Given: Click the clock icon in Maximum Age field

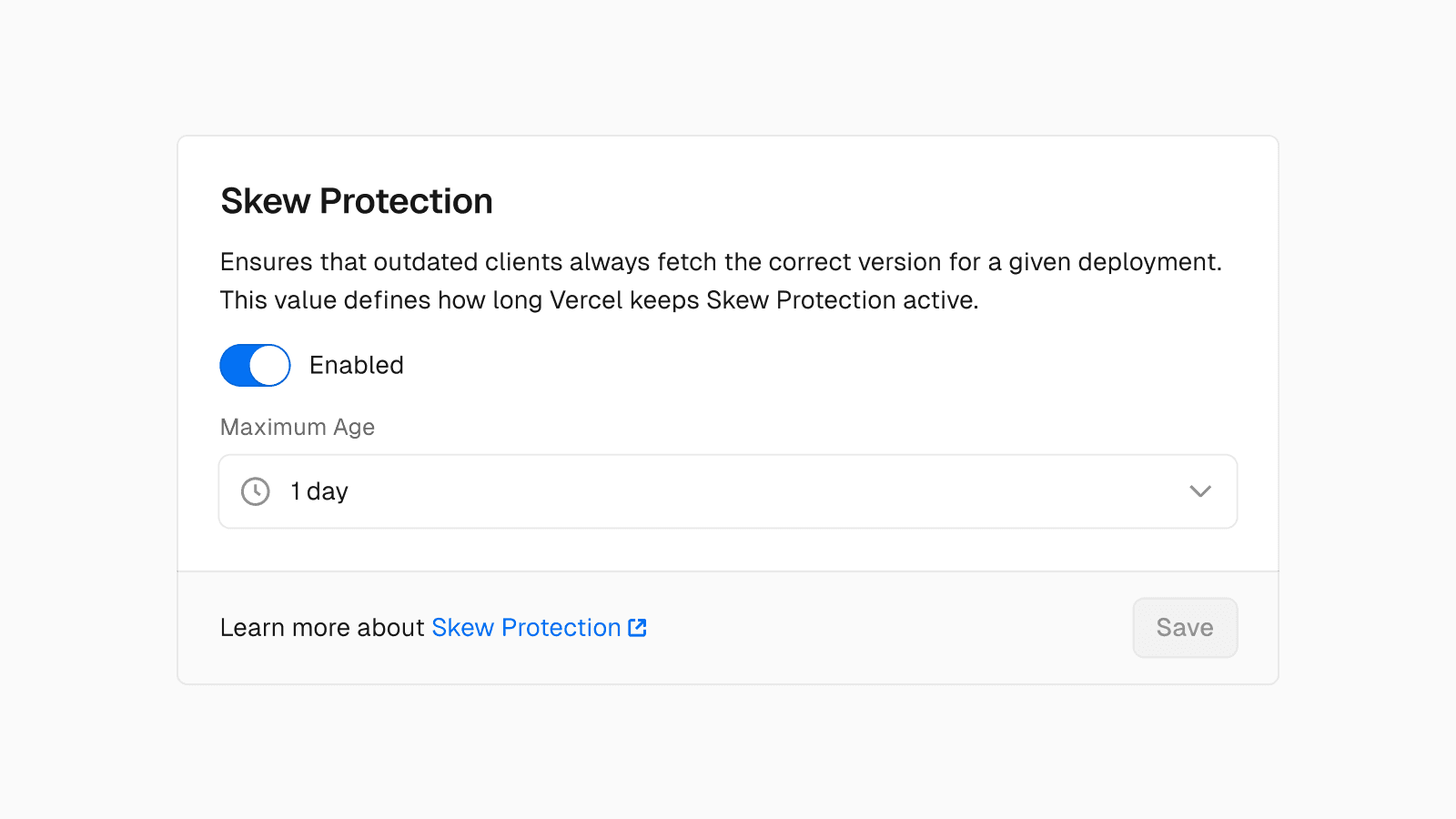Looking at the screenshot, I should click(x=256, y=491).
